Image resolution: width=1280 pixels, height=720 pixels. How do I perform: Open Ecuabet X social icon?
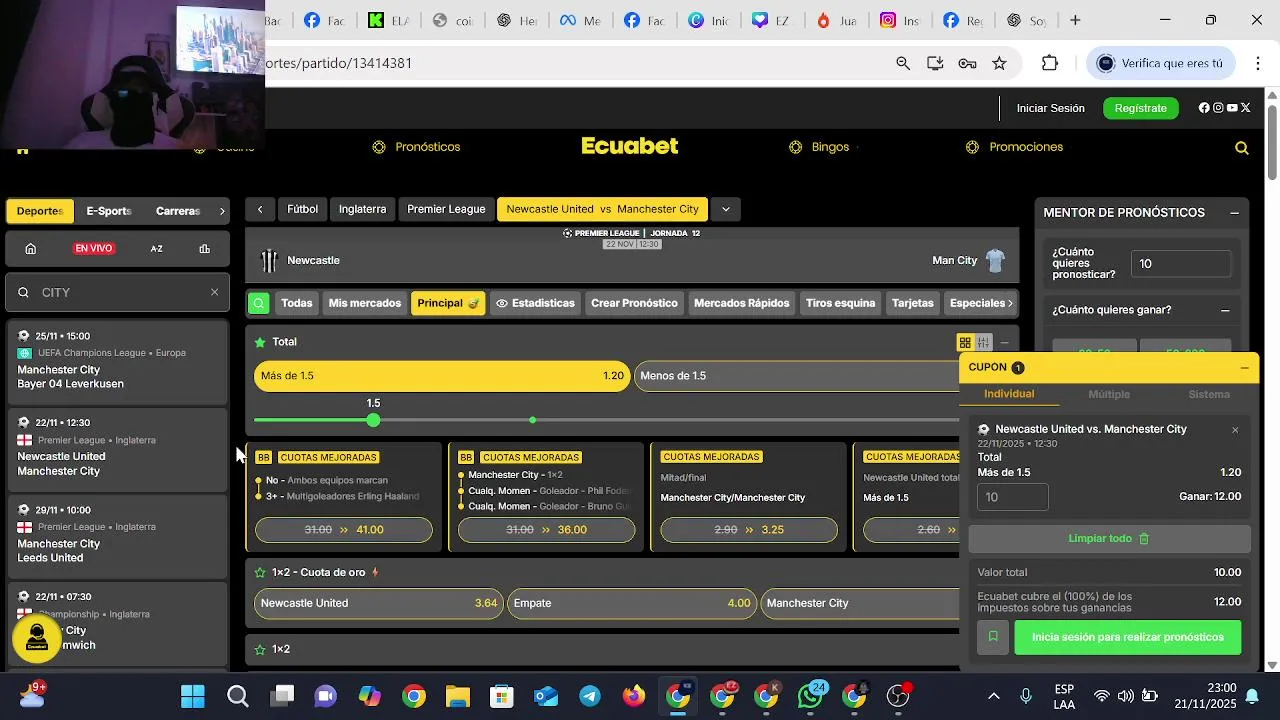point(1245,108)
